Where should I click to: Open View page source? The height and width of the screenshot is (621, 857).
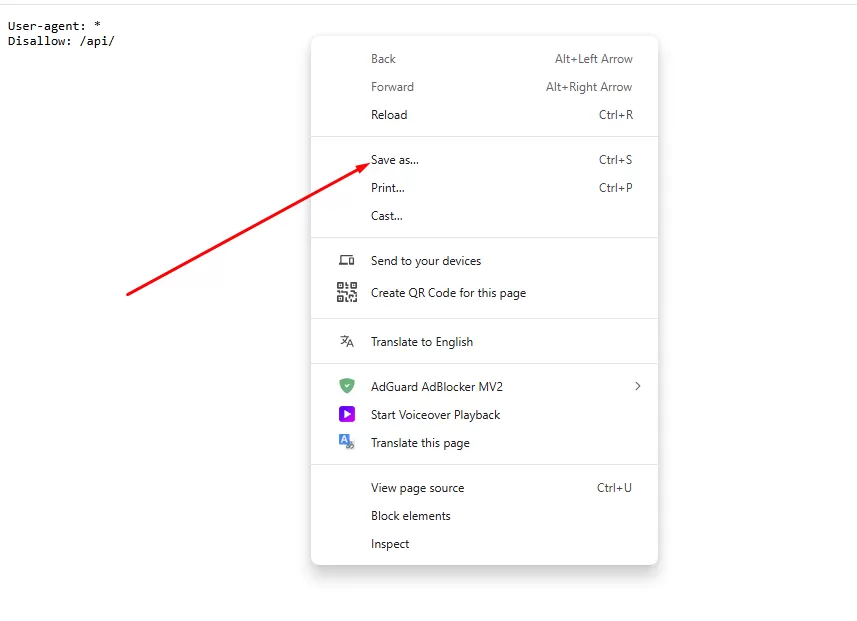coord(417,488)
